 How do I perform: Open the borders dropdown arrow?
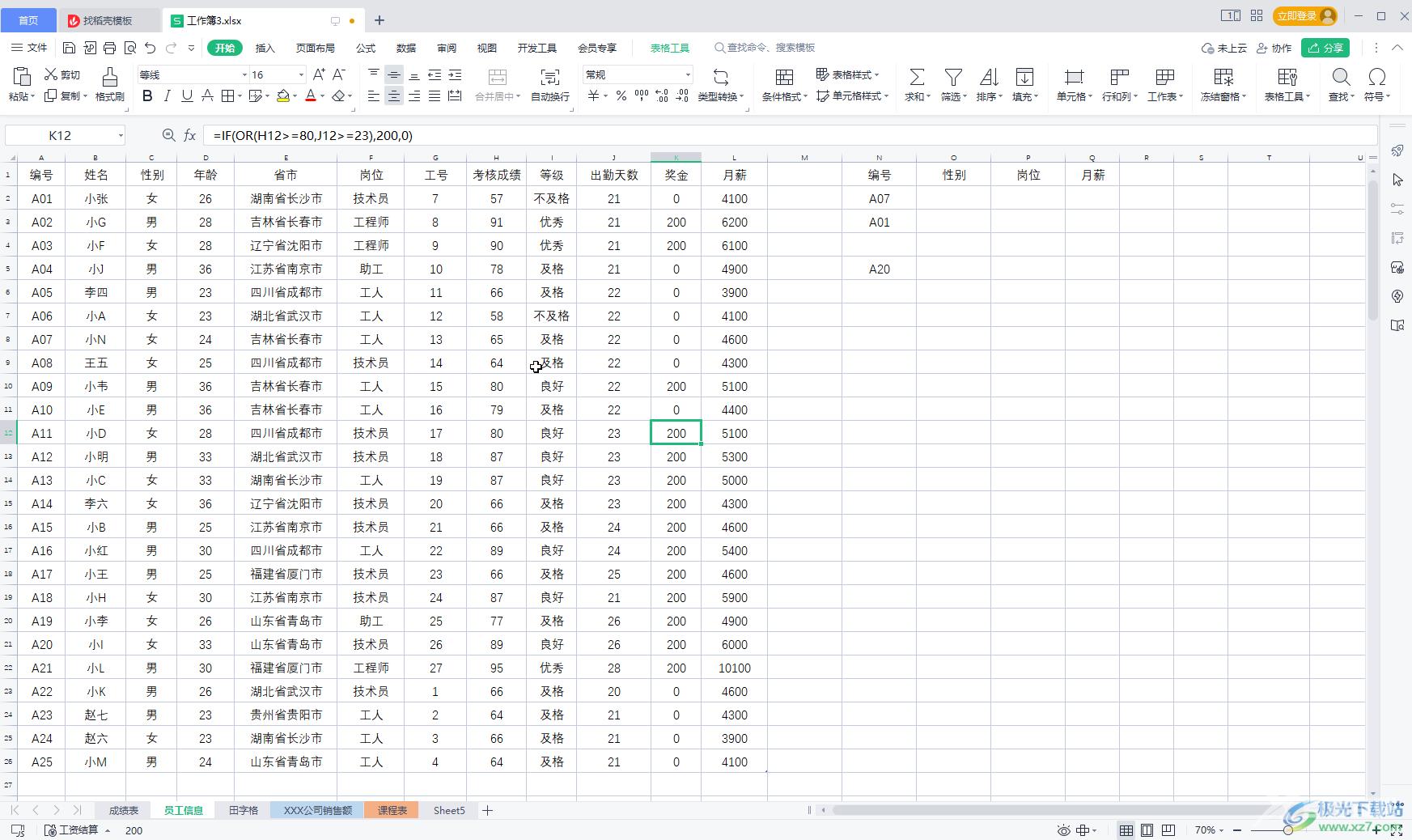click(240, 96)
